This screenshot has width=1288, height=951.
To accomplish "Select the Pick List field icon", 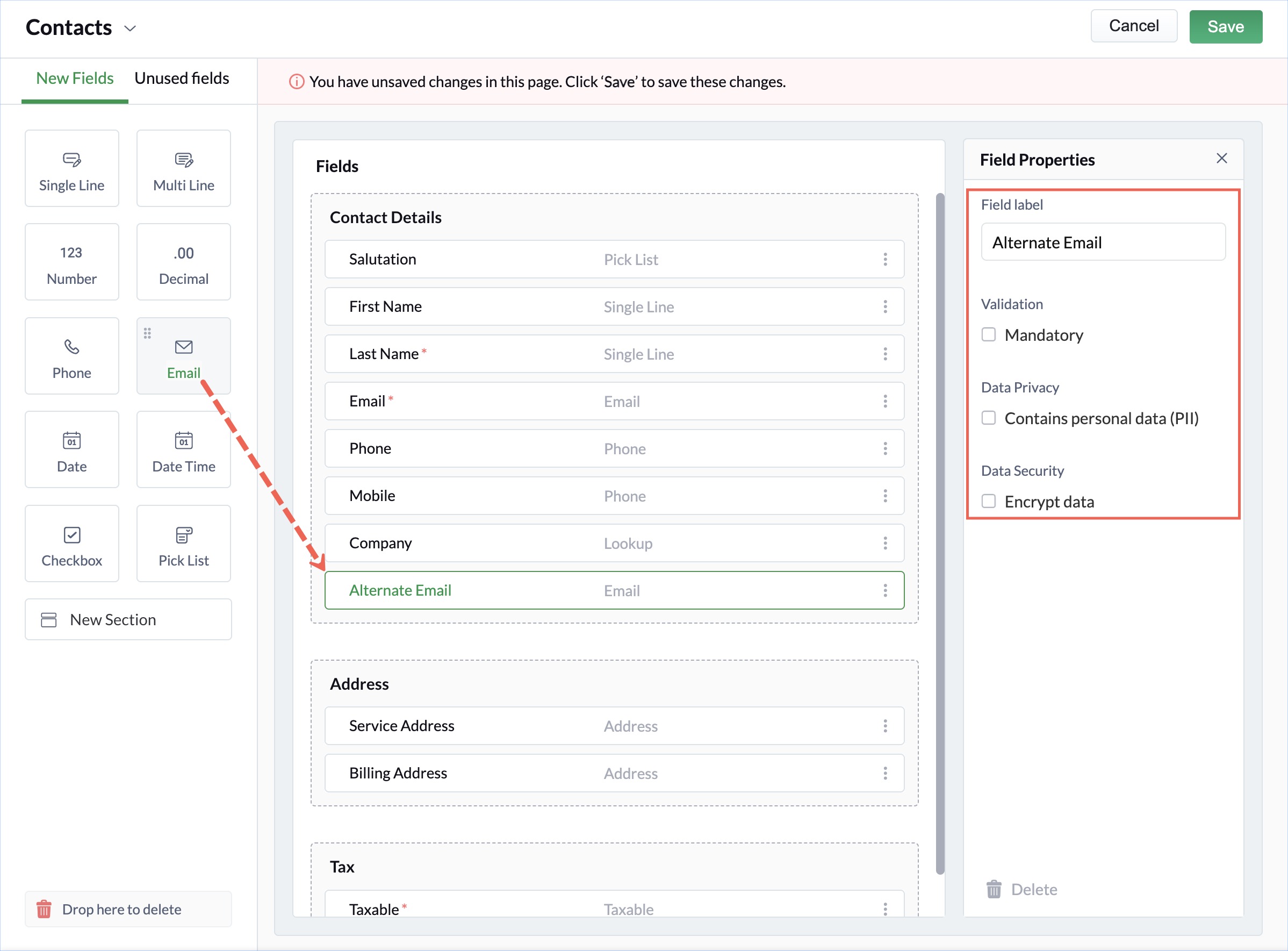I will tap(184, 535).
